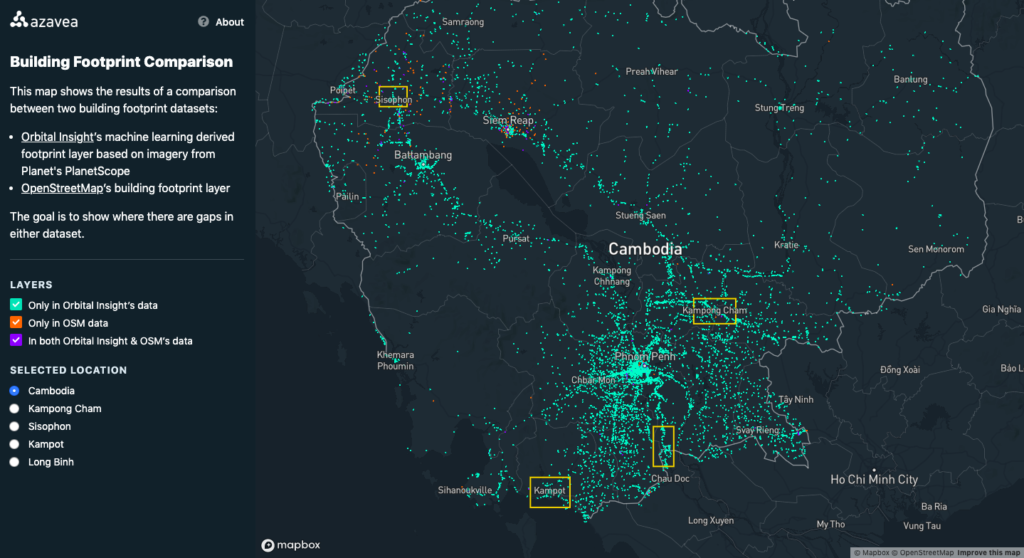This screenshot has height=558, width=1024.
Task: Click the Phnom Penh label on map
Action: (x=645, y=356)
